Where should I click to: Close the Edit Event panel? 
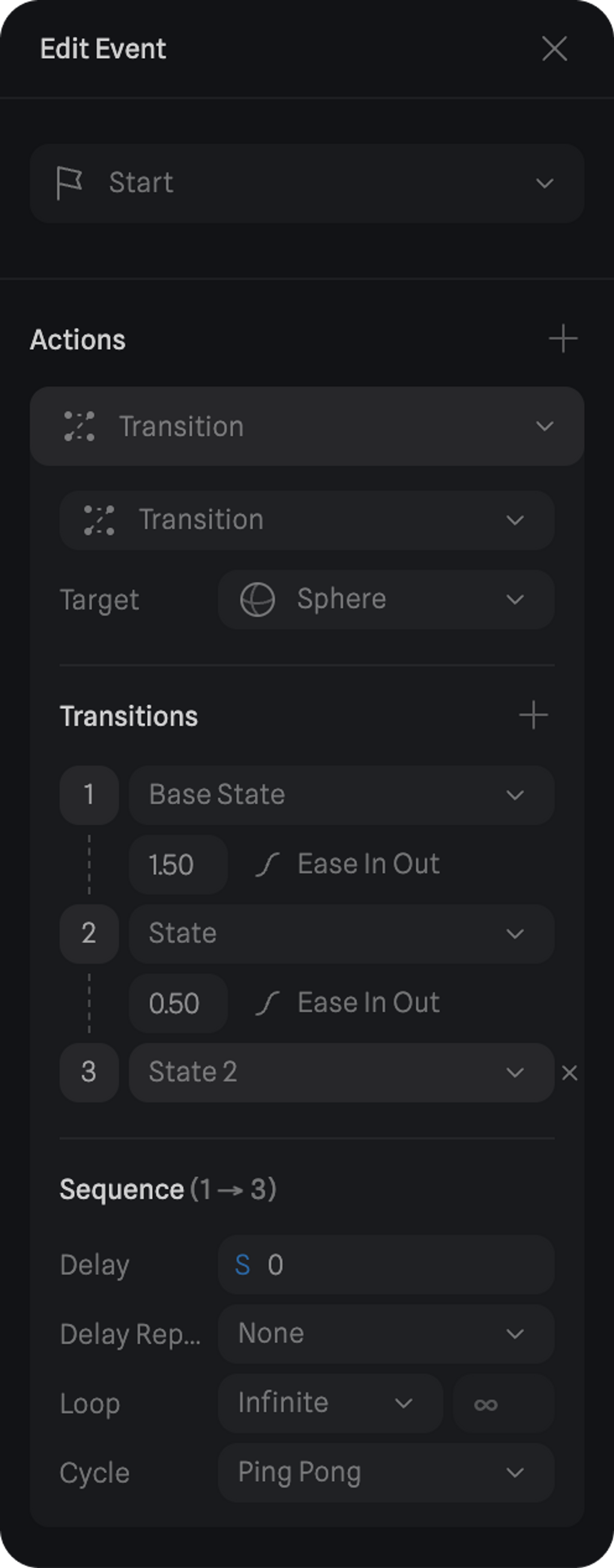click(x=554, y=49)
